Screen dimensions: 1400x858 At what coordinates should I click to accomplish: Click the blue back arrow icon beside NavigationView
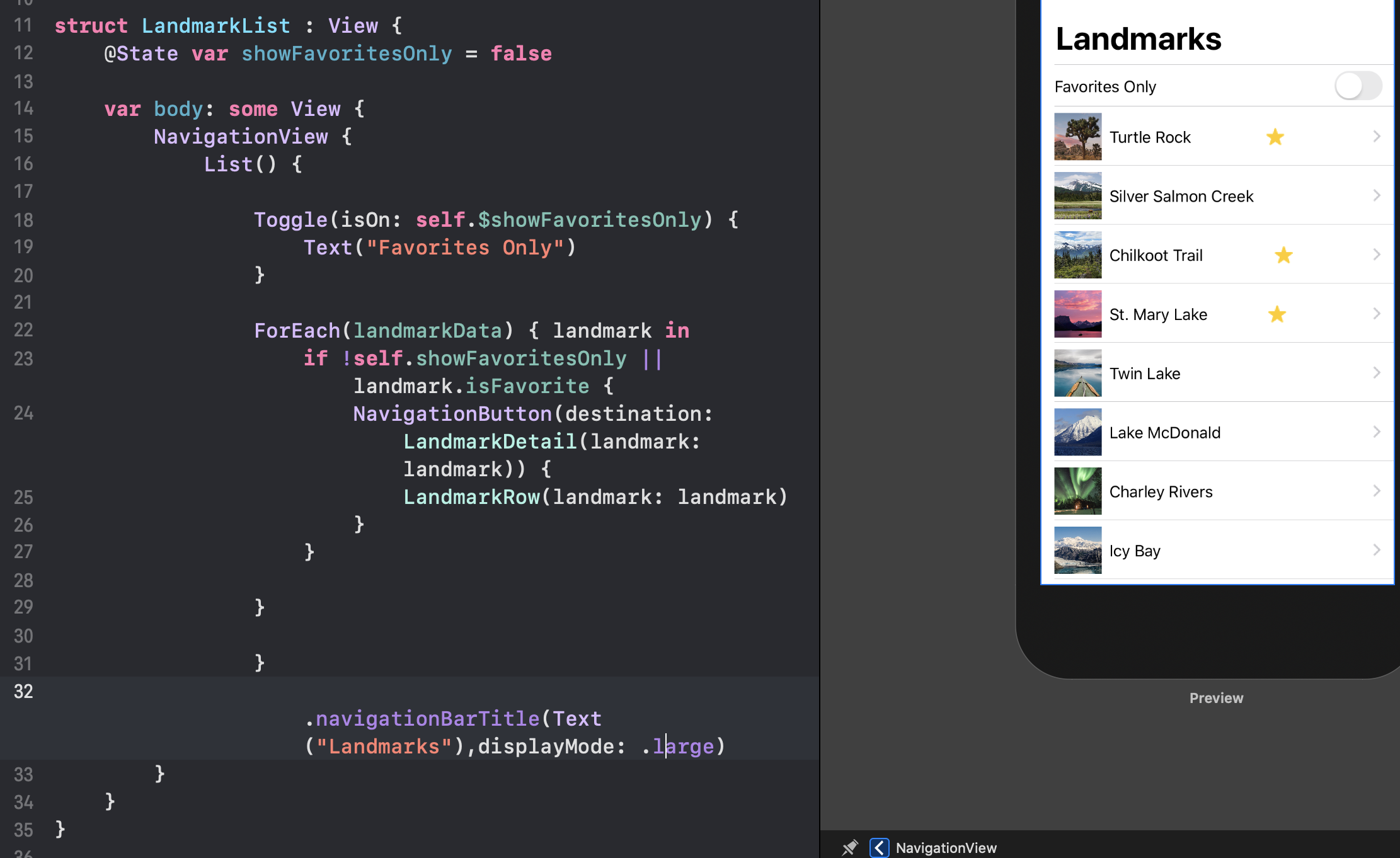coord(879,847)
